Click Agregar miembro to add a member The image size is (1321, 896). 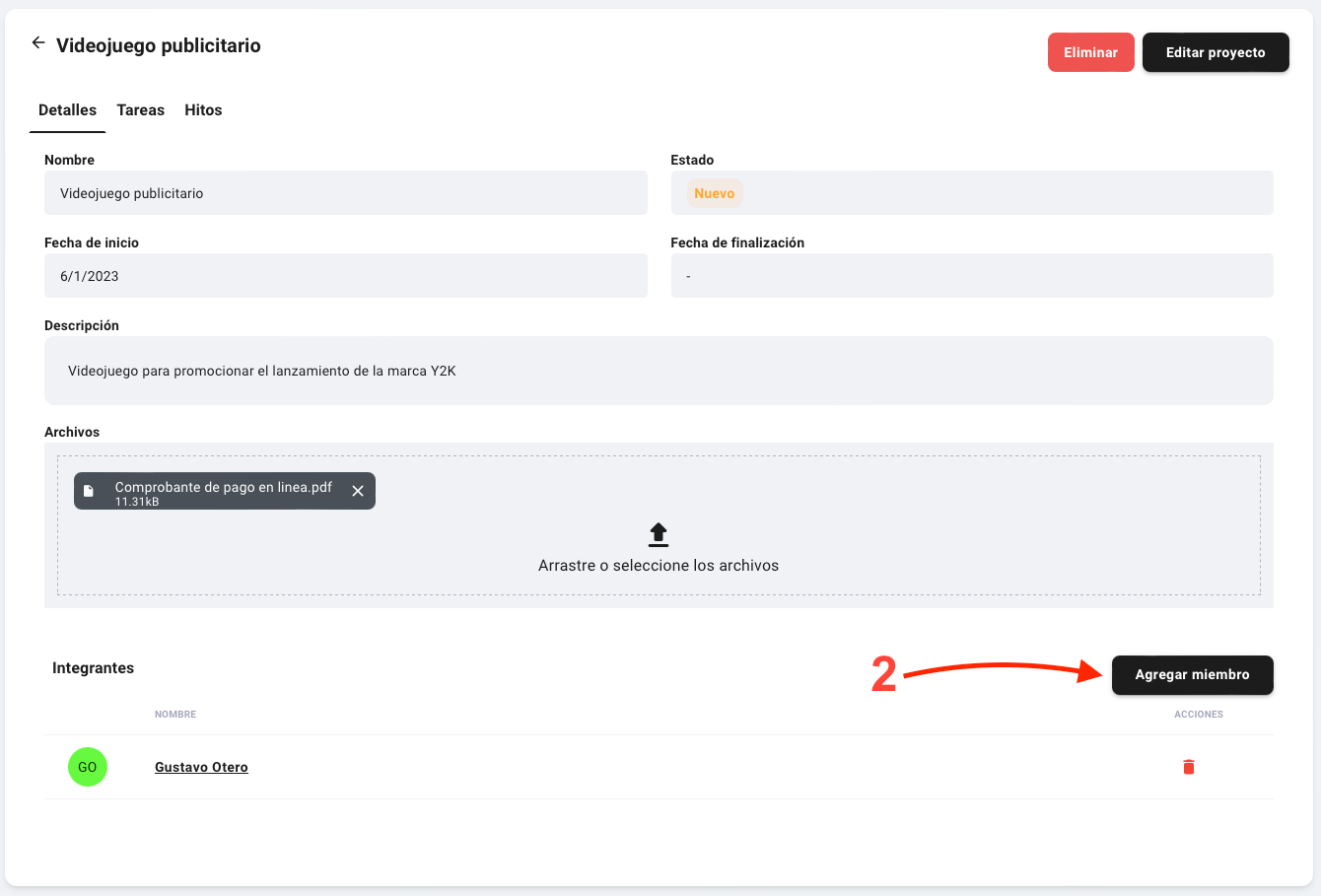tap(1192, 675)
